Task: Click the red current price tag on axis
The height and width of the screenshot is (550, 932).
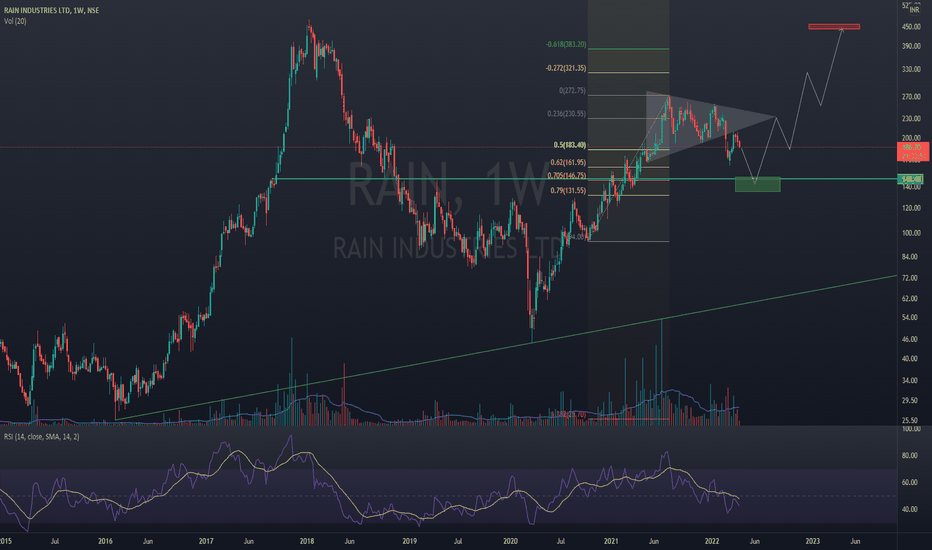Action: (913, 152)
